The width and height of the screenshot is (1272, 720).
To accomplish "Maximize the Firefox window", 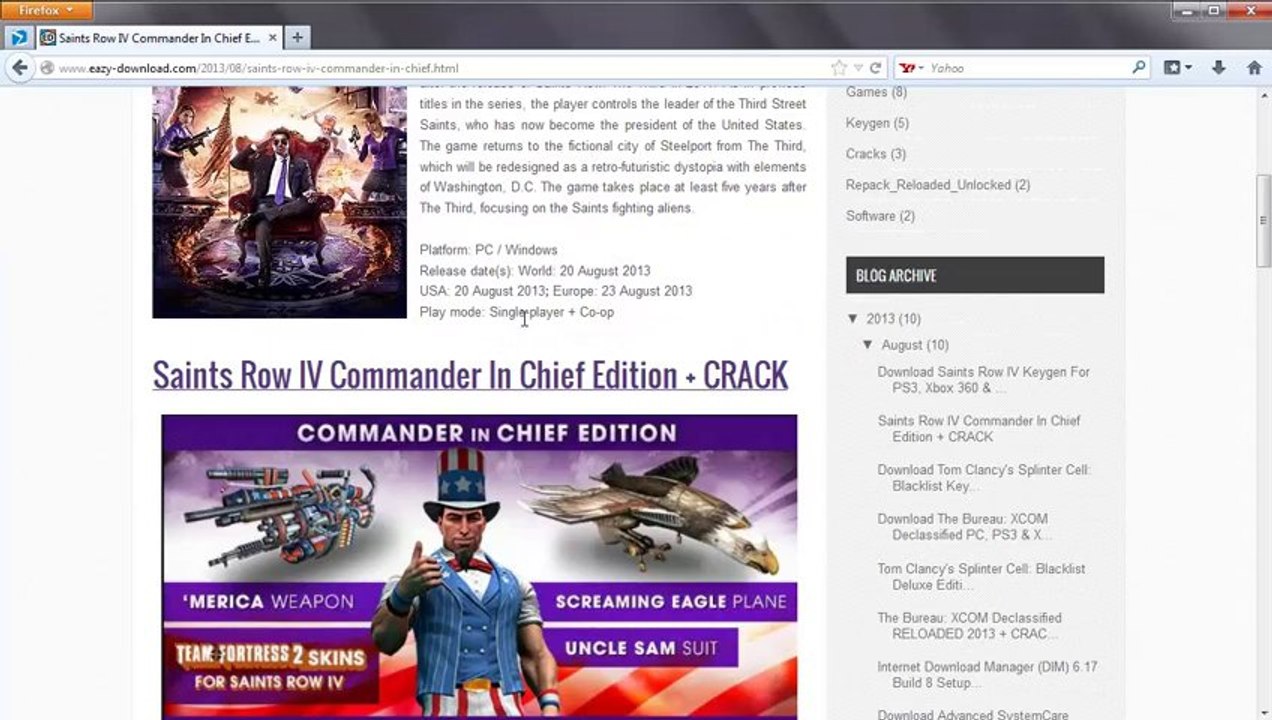I will point(1214,9).
